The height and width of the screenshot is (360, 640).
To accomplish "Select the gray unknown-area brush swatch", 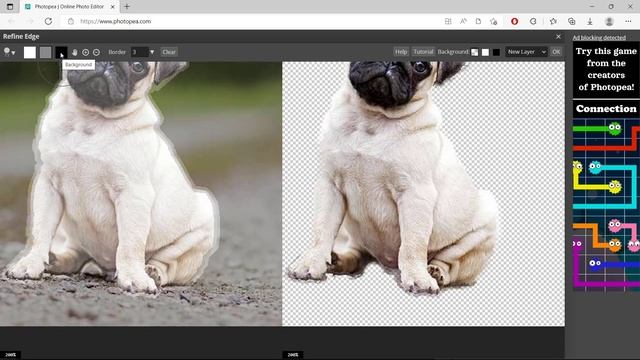I will pyautogui.click(x=45, y=52).
